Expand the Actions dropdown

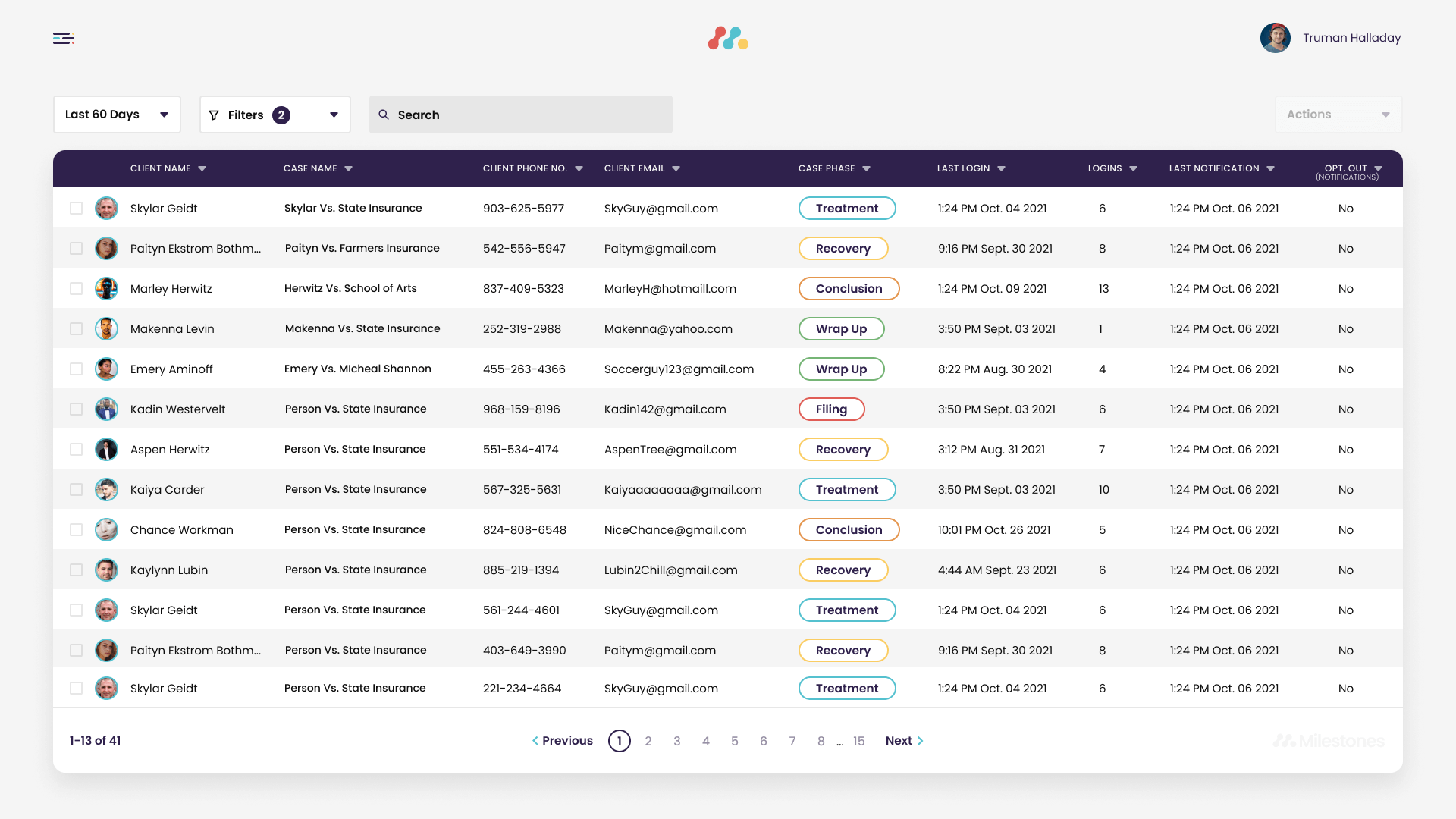1338,115
